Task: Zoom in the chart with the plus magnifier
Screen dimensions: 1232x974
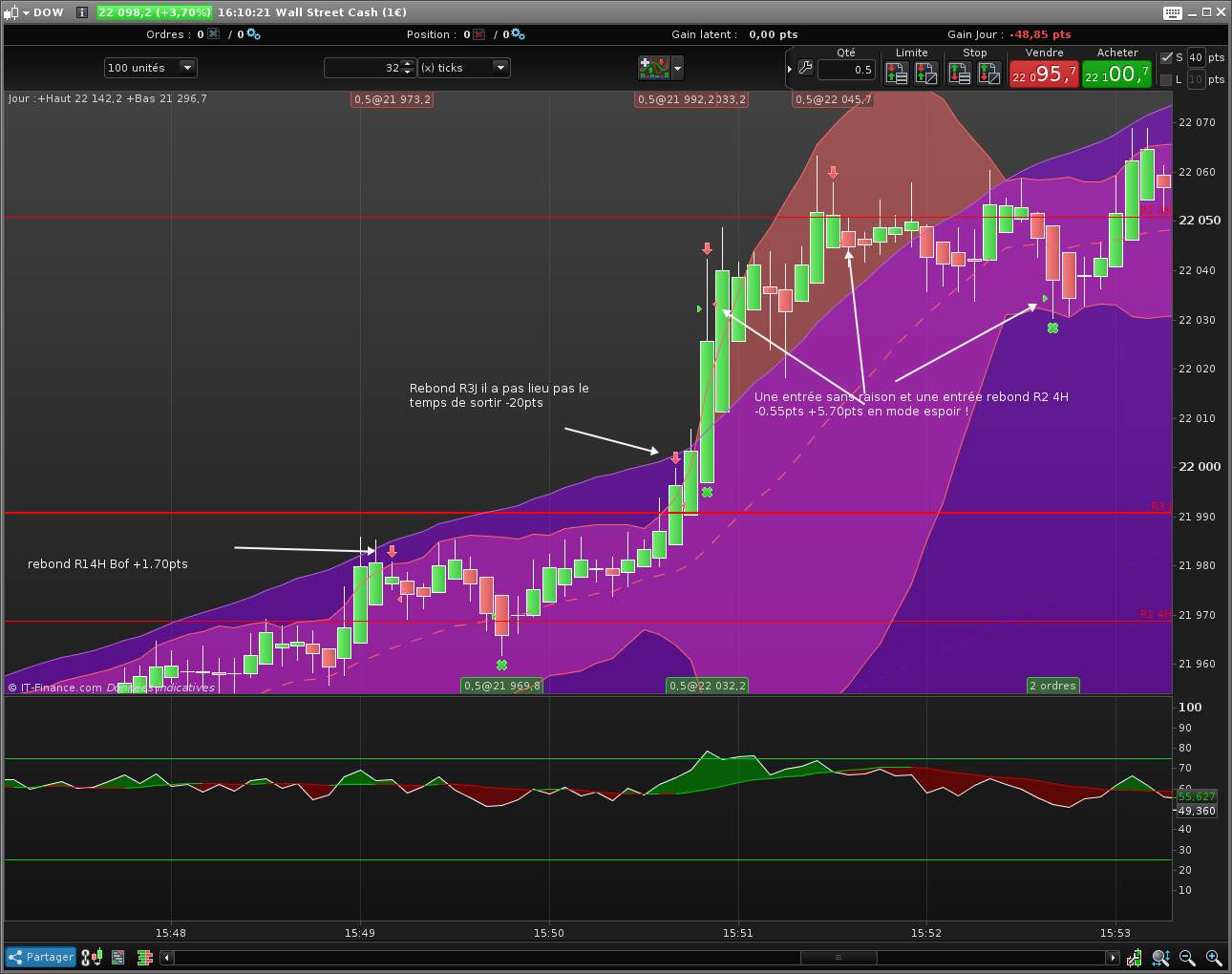Action: coord(1214,957)
